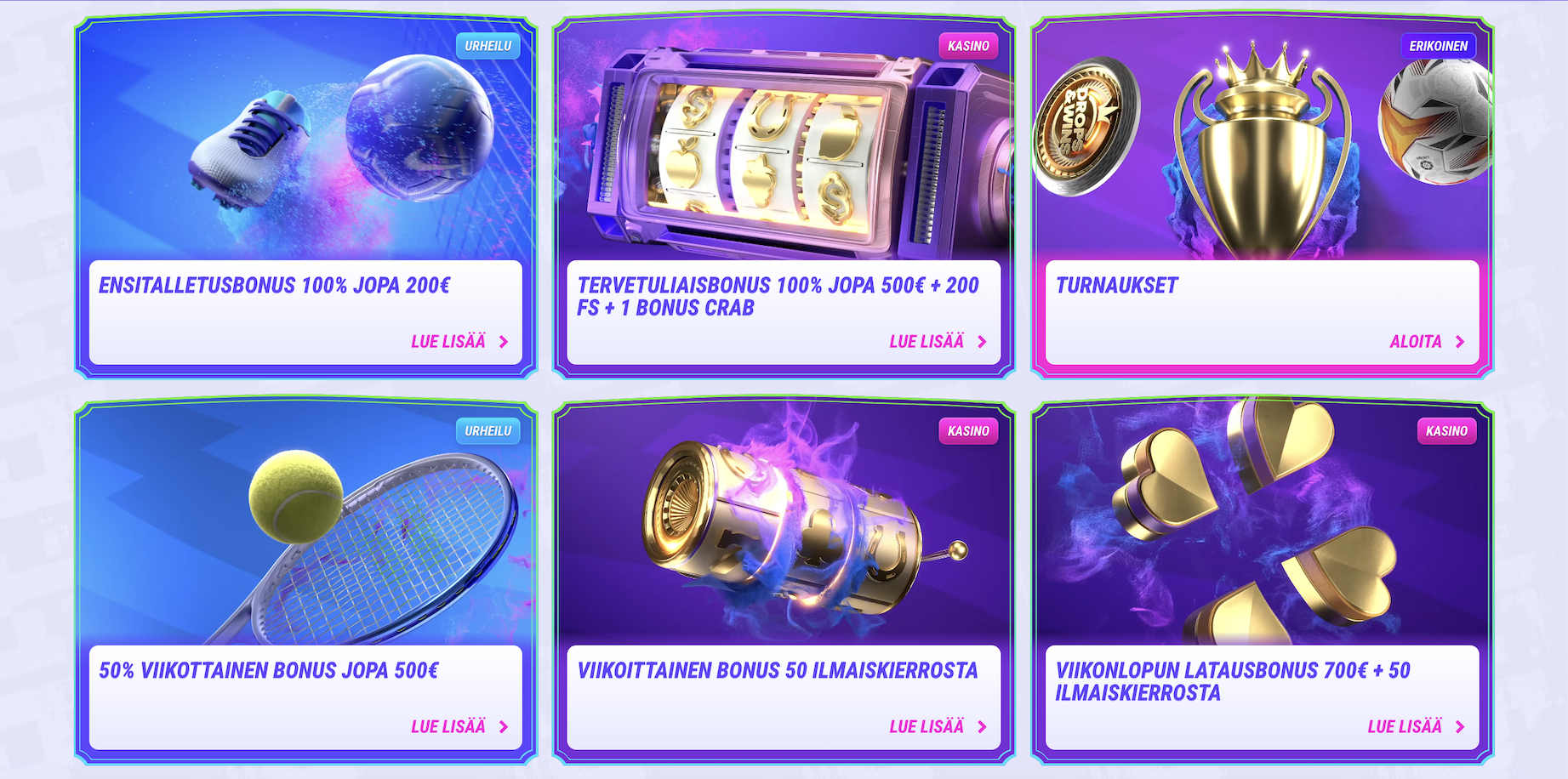1568x779 pixels.
Task: Select the Urheilu tag on football card
Action: click(488, 46)
